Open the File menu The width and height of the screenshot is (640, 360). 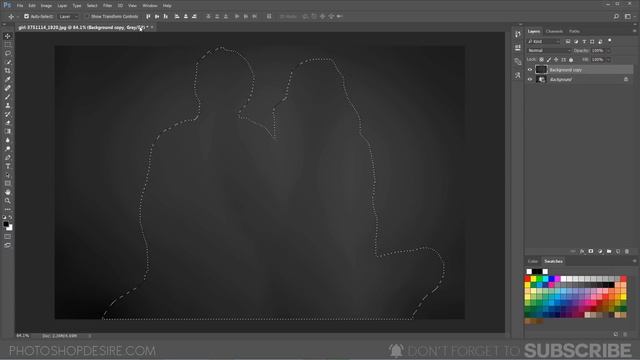pos(20,6)
